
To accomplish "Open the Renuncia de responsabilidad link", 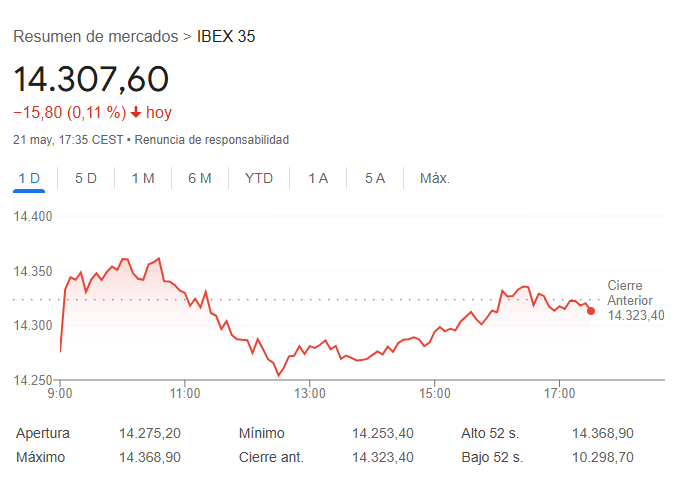I will click(211, 140).
